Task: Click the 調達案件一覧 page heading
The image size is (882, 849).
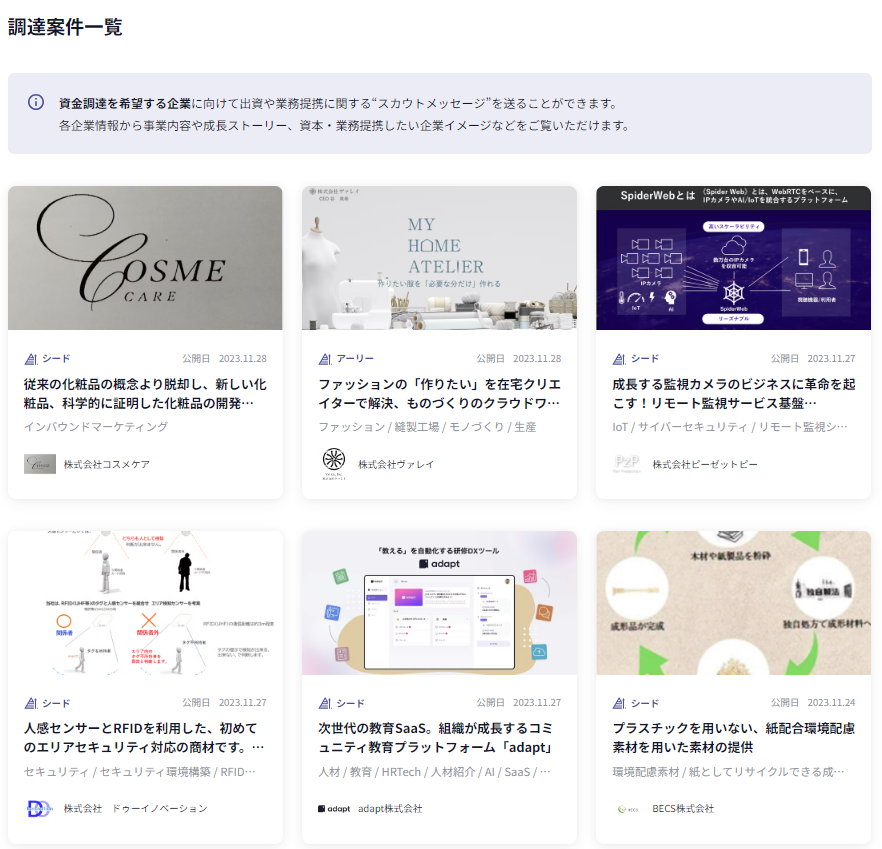Action: pyautogui.click(x=65, y=26)
